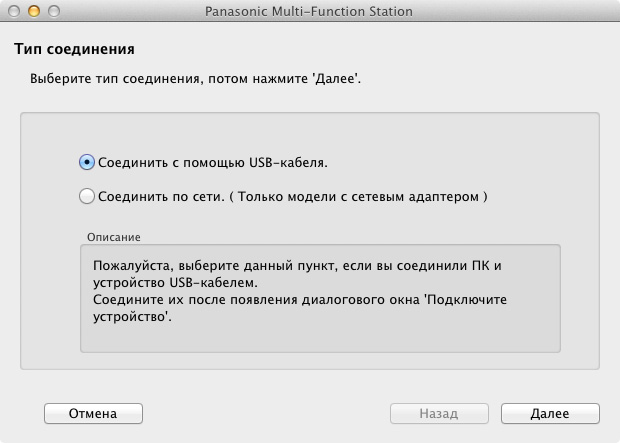Click the 'Описание' group label
The width and height of the screenshot is (620, 443).
tap(113, 237)
